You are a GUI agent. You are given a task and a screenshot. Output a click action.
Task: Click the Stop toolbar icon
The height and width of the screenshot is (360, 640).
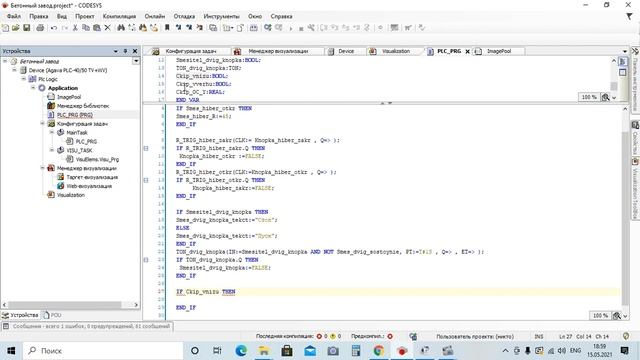click(x=301, y=28)
